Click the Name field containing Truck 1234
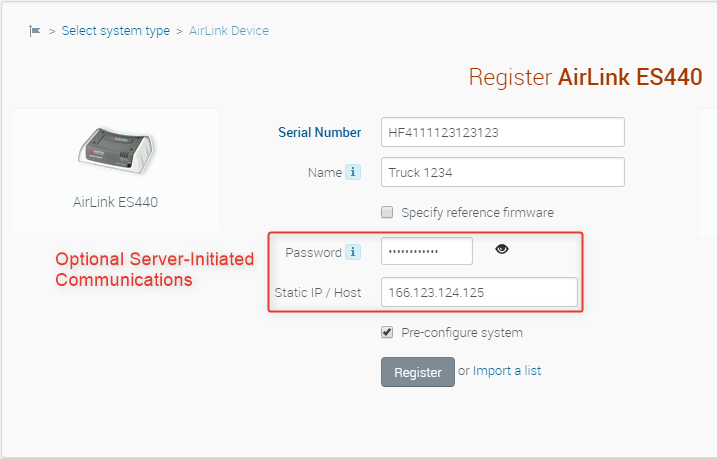The width and height of the screenshot is (717, 459). pyautogui.click(x=502, y=172)
